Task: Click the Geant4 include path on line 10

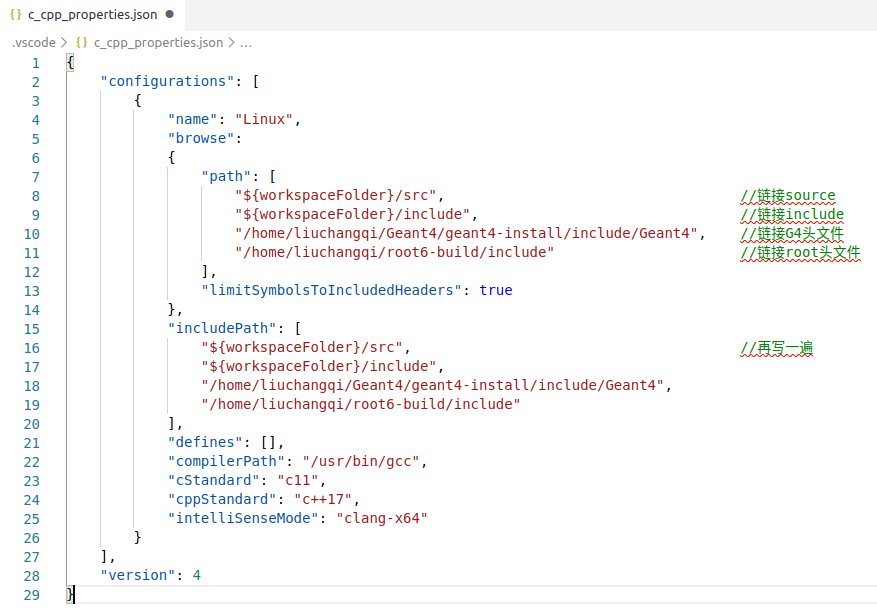Action: 465,233
